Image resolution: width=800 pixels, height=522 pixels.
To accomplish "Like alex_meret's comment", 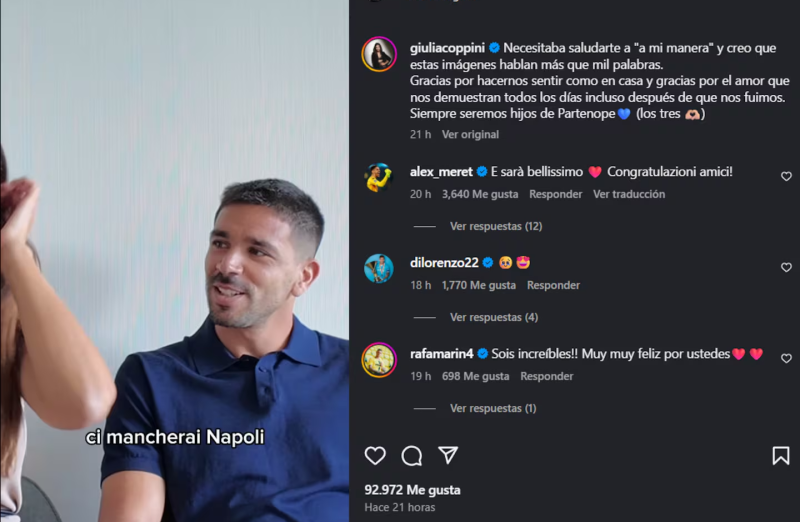I will pos(786,176).
